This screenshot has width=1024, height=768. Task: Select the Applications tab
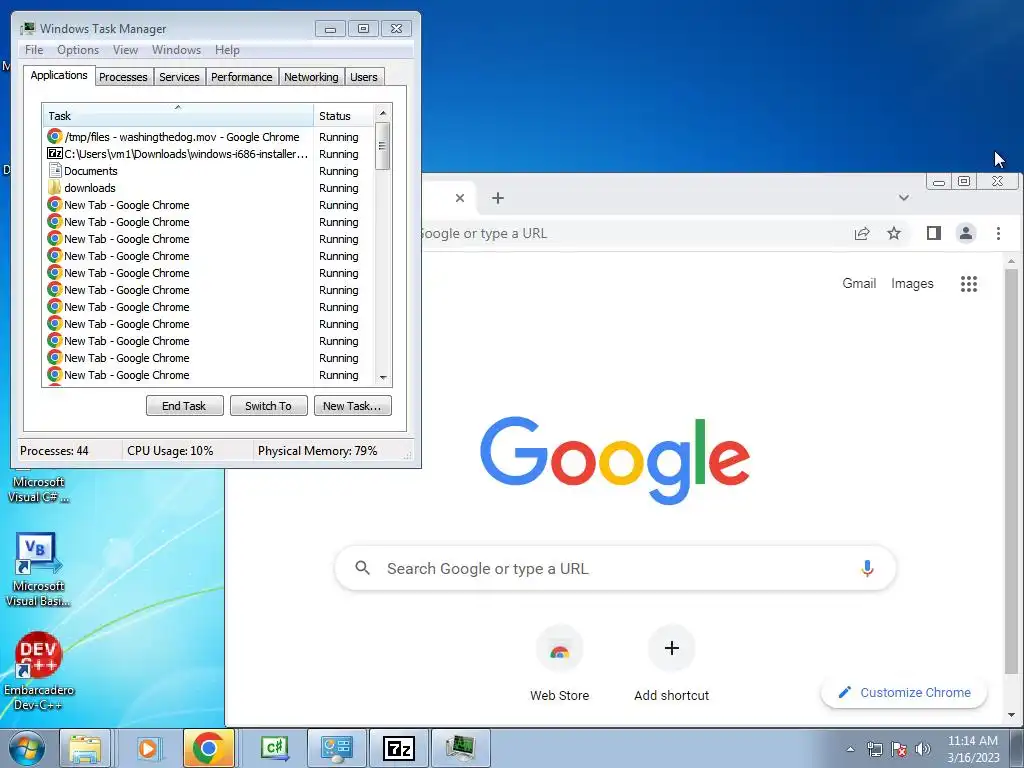59,75
